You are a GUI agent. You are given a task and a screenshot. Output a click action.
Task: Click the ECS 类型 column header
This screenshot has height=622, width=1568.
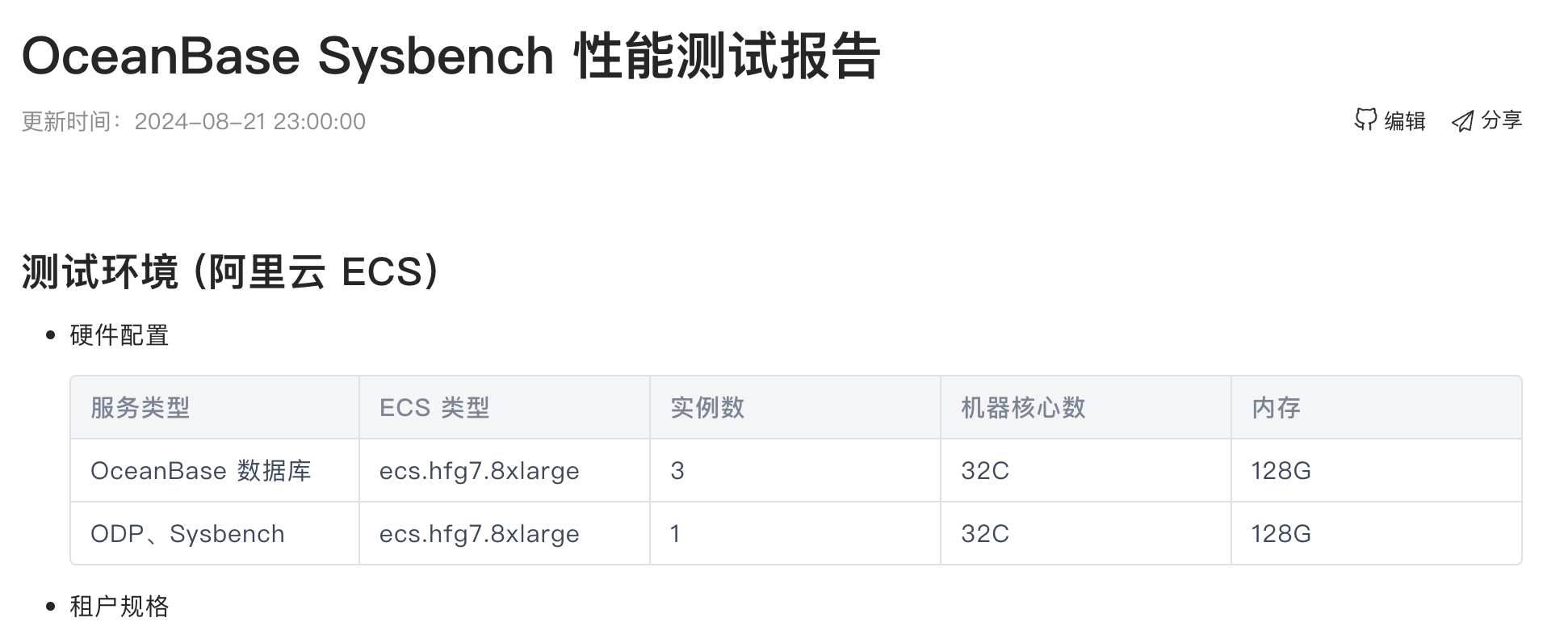434,408
